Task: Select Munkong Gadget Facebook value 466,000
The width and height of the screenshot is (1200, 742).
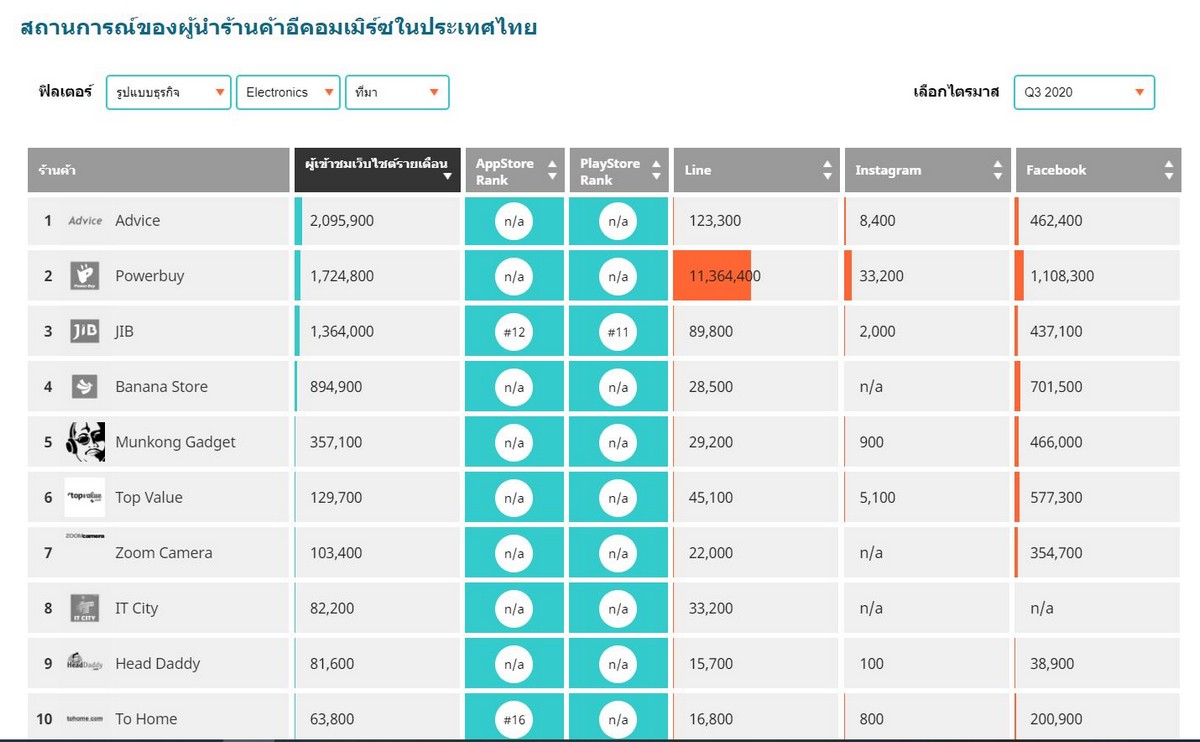Action: (1056, 442)
